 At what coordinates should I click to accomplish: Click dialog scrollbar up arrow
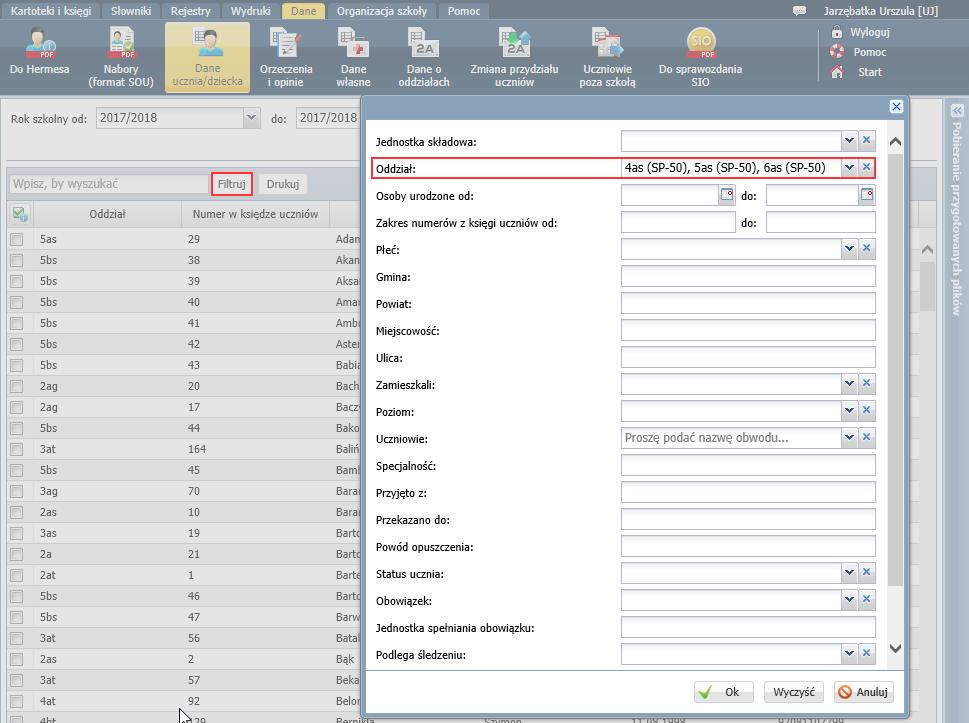[895, 142]
